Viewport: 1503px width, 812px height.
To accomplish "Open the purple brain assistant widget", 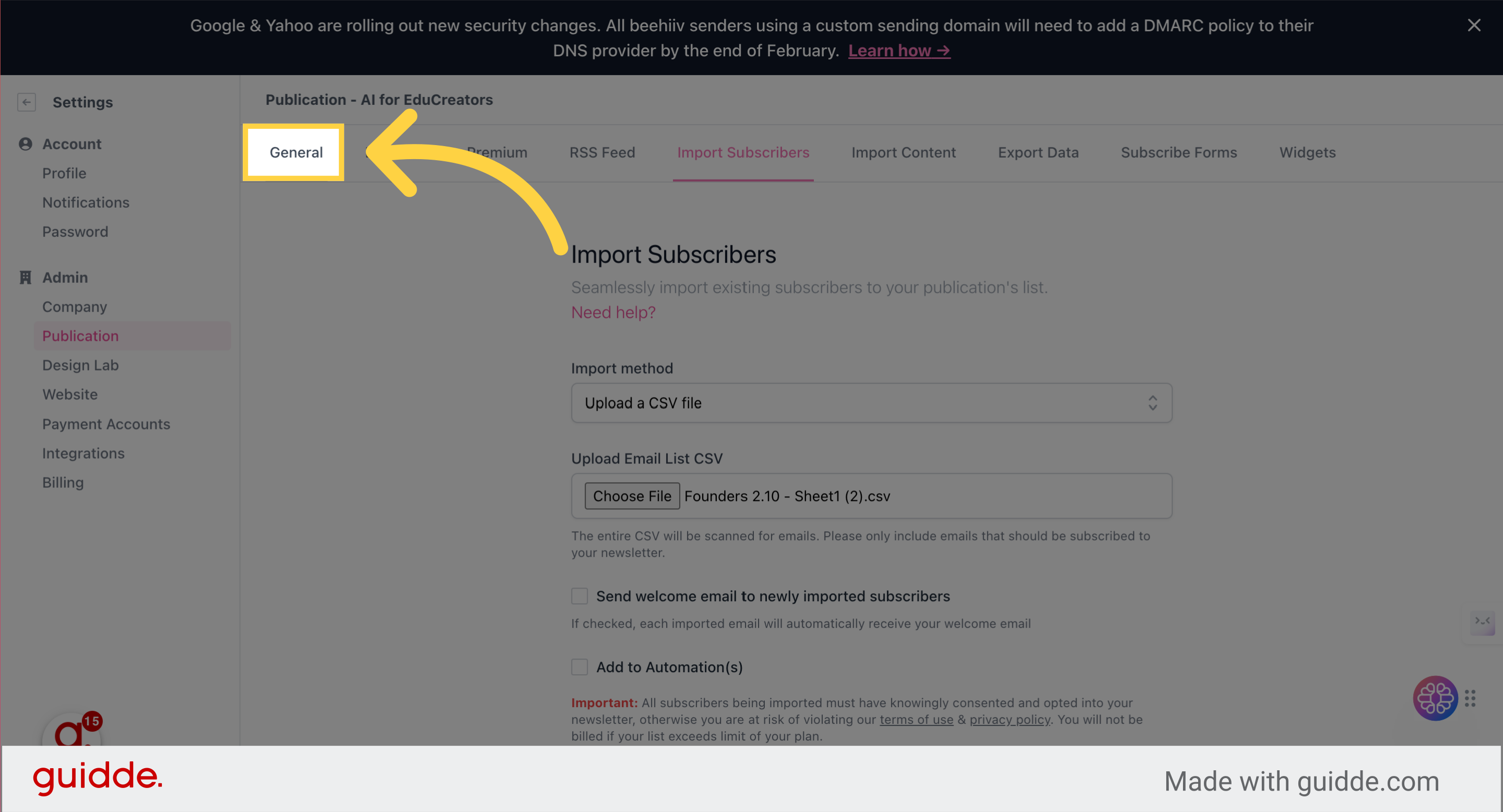I will coord(1435,698).
